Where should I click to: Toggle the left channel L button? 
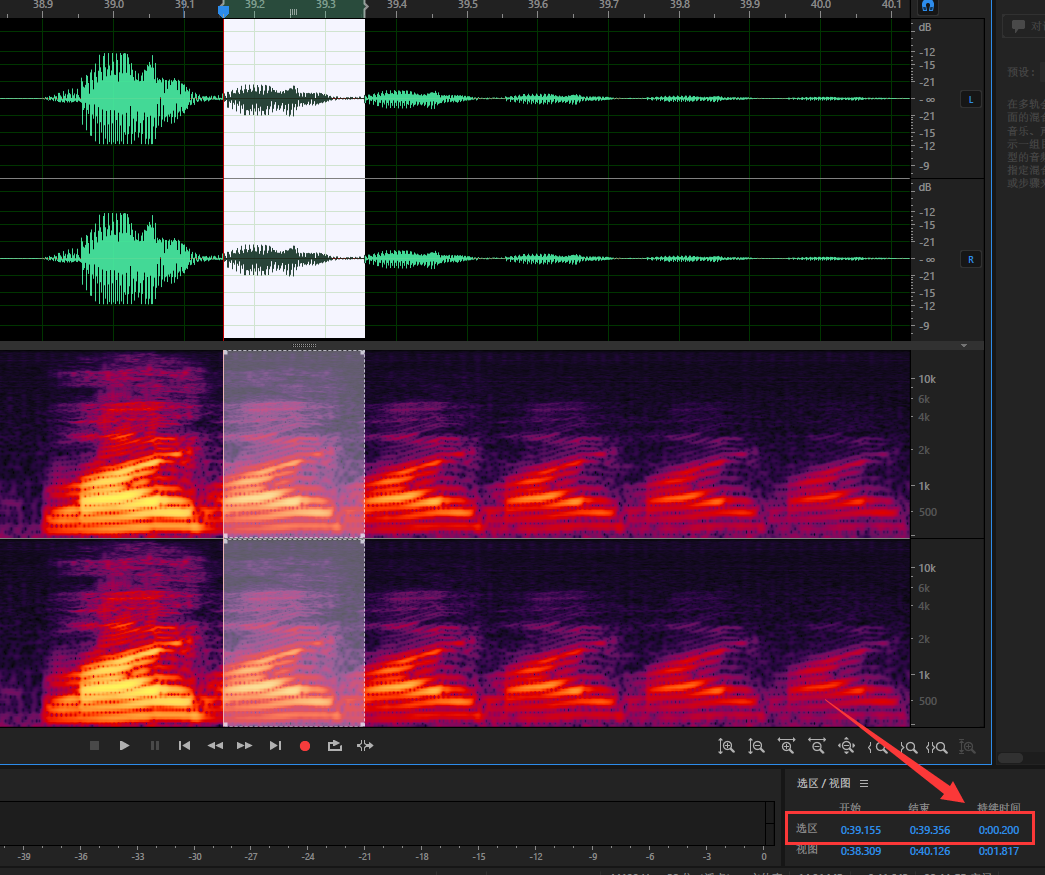tap(970, 99)
